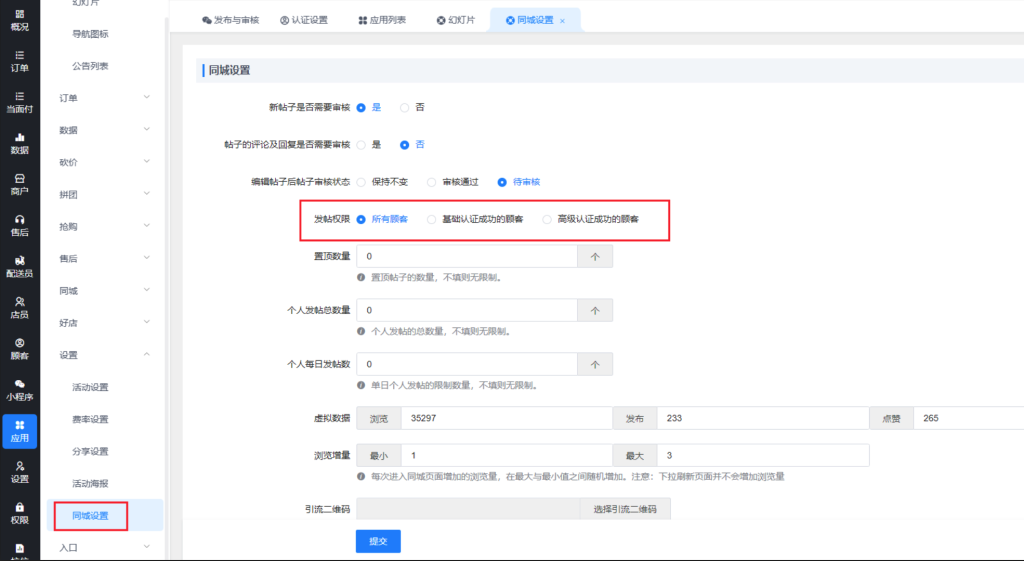The height and width of the screenshot is (561, 1024).
Task: Open 售后 headset icon in left rail
Action: click(x=19, y=224)
